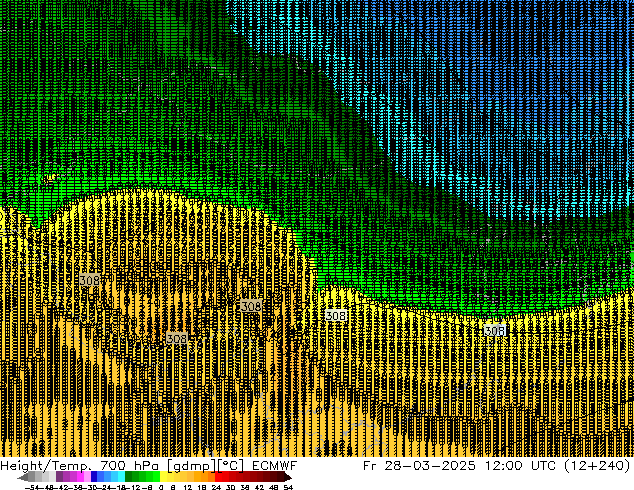This screenshot has height=490, width=634.
Task: Click the gray left arrow end of the color scale
Action: tap(22, 477)
